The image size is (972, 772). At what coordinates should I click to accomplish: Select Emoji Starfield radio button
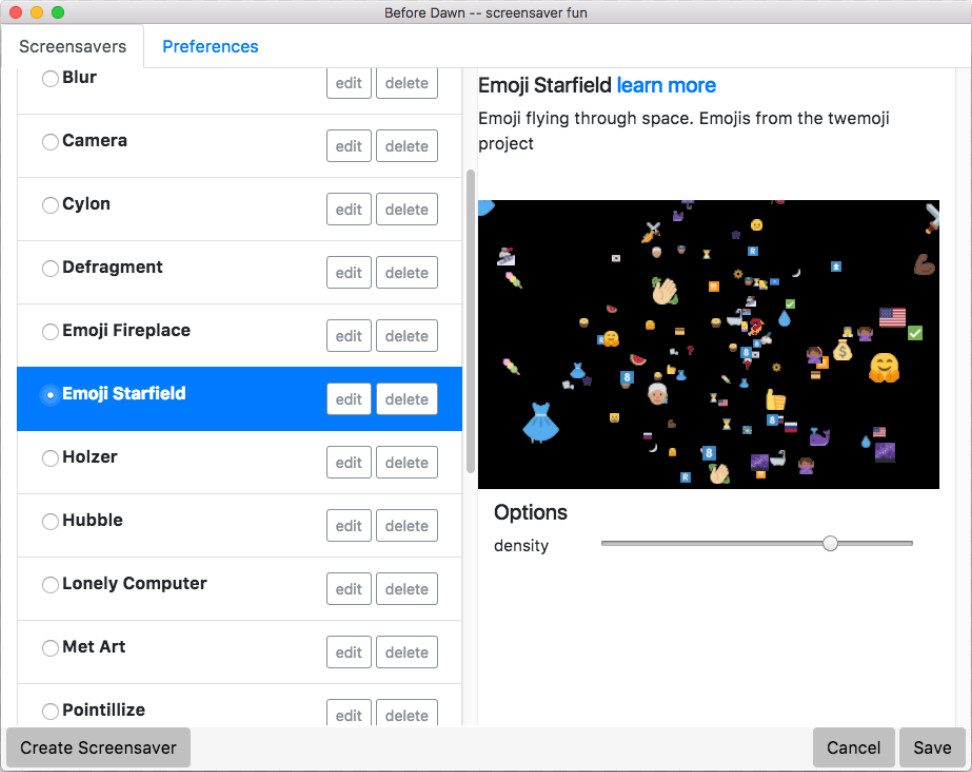click(x=50, y=395)
